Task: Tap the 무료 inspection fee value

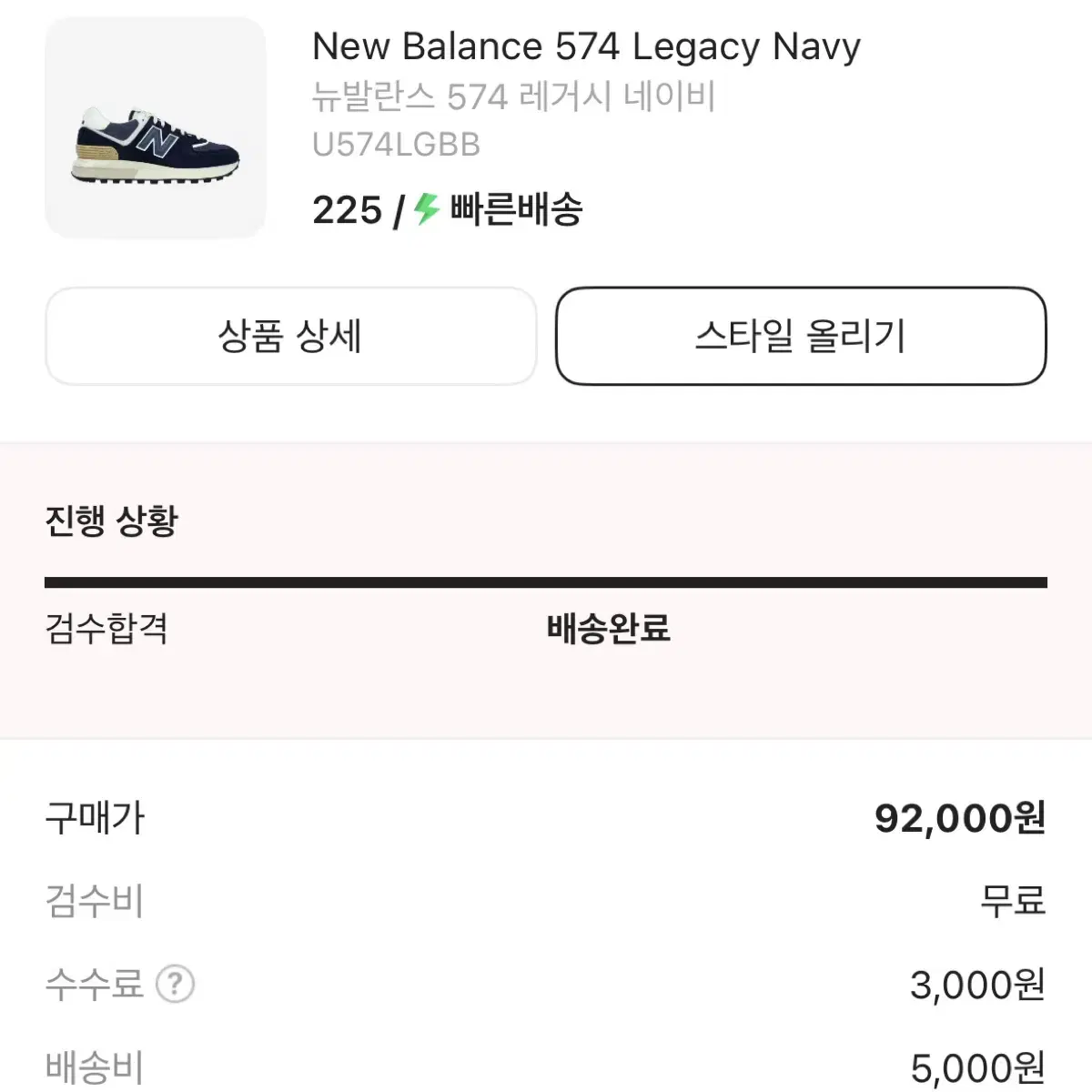Action: (1013, 901)
